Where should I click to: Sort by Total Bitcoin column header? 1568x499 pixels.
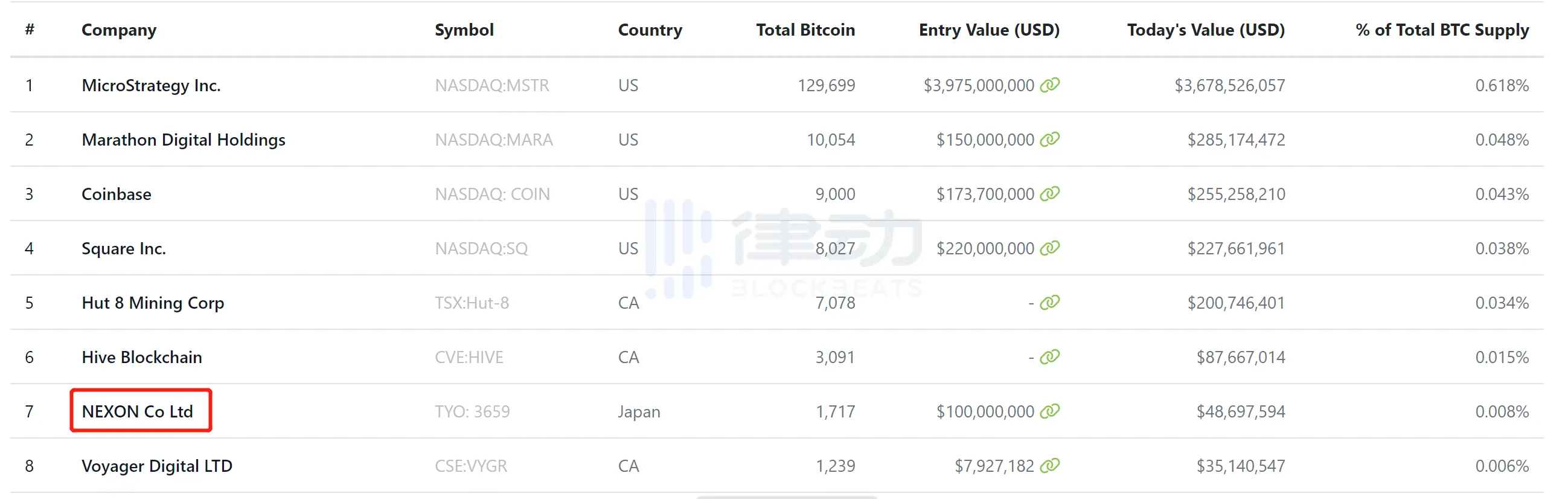point(805,30)
